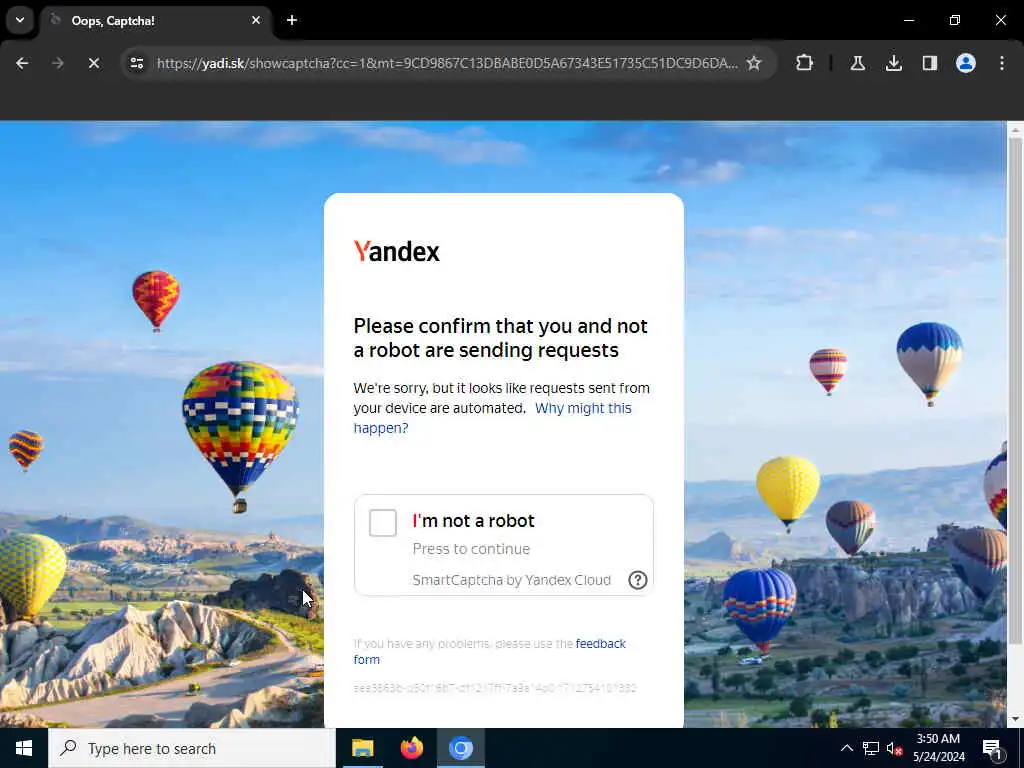Viewport: 1024px width, 768px height.
Task: Open the Windows Start menu
Action: coord(24,748)
